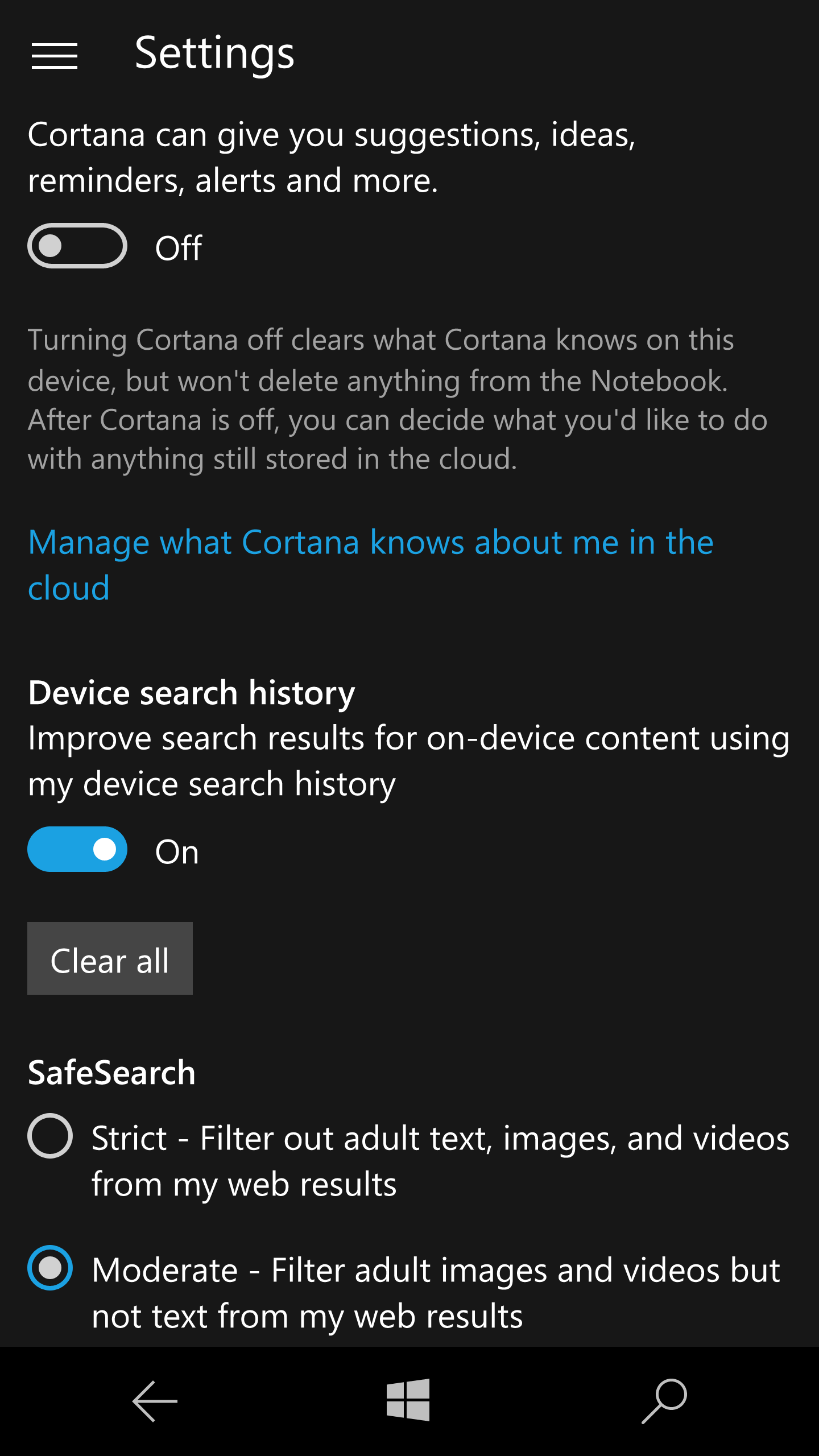This screenshot has height=1456, width=819.
Task: Click the SafeSearch section heading
Action: (x=111, y=1073)
